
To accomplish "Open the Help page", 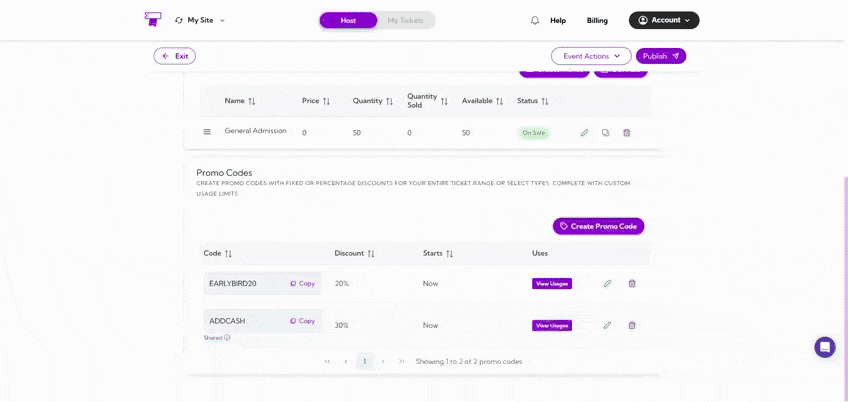I will point(558,21).
